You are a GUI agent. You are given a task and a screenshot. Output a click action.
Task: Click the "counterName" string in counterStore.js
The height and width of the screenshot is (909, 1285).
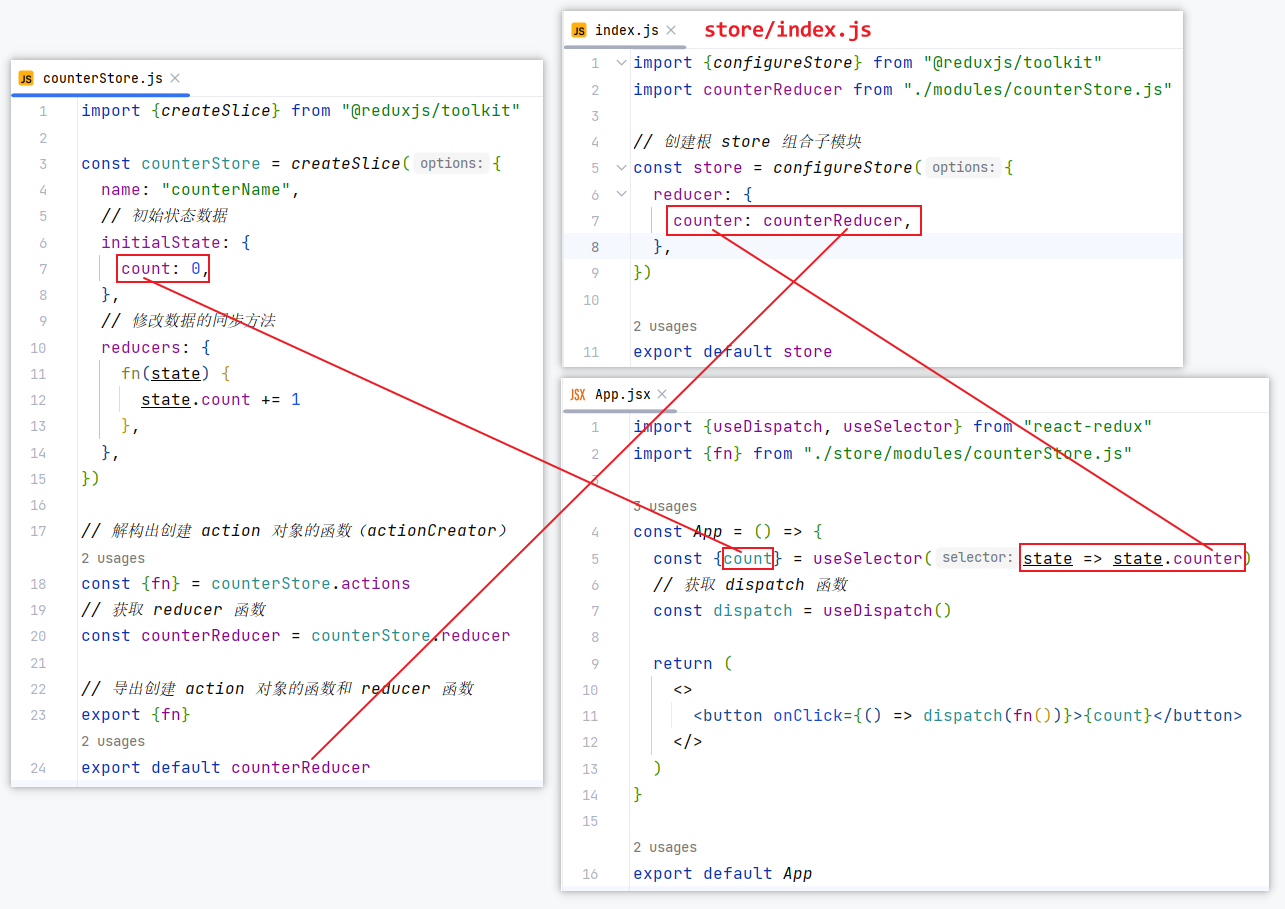[226, 190]
